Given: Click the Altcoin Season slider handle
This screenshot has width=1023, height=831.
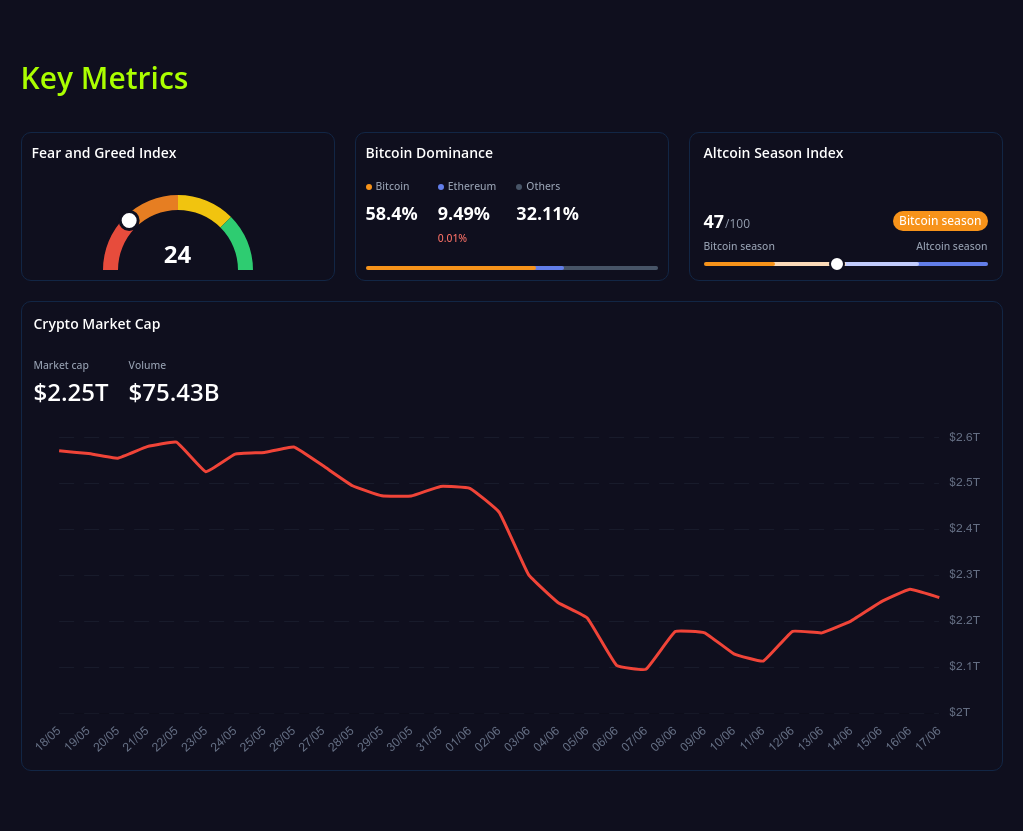Looking at the screenshot, I should pos(836,264).
